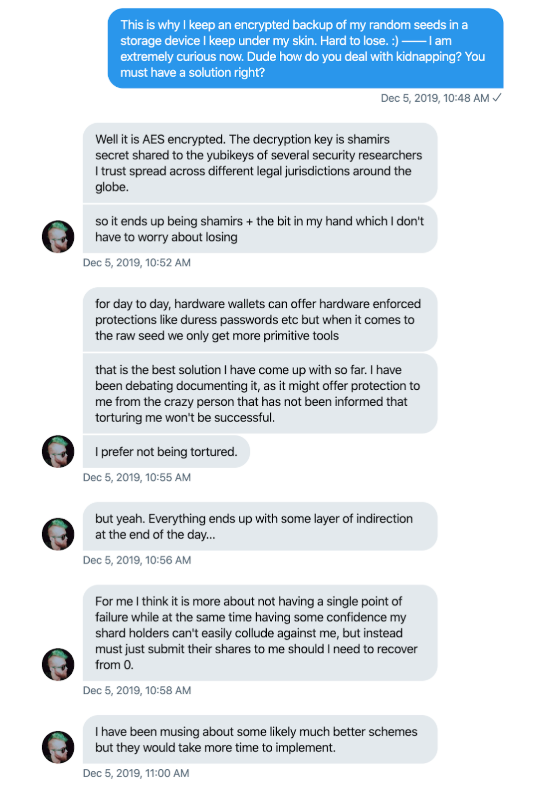Open the avatar next to "I prefer not being tortured"
Viewport: 534px width, 790px height.
point(58,451)
